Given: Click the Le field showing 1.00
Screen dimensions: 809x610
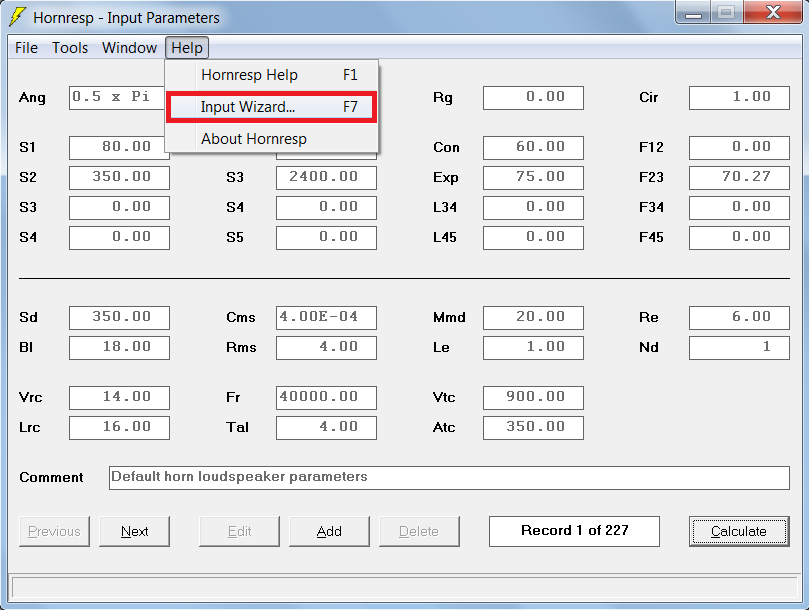Looking at the screenshot, I should tap(533, 347).
